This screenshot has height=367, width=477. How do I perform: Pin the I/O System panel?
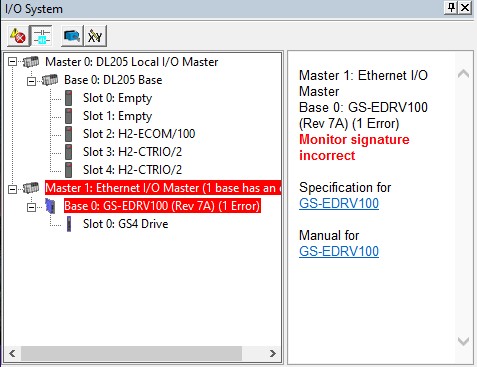coord(451,7)
